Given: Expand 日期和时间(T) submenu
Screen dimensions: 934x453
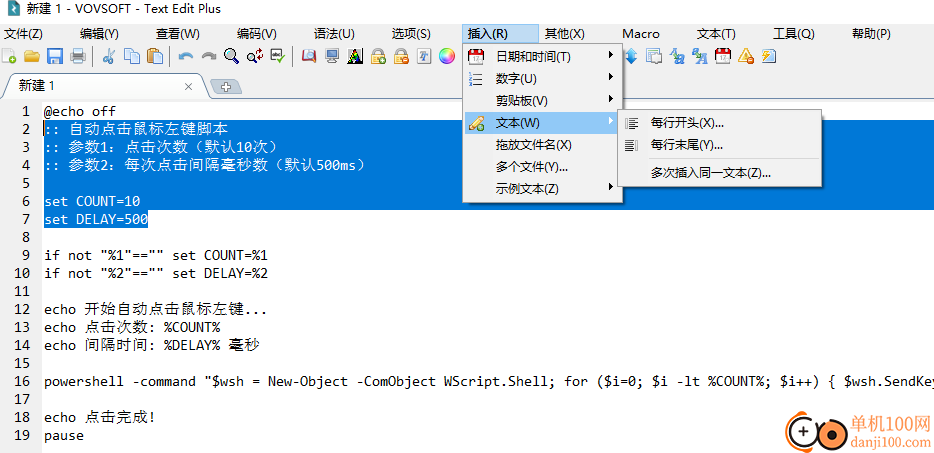Looking at the screenshot, I should (x=542, y=57).
